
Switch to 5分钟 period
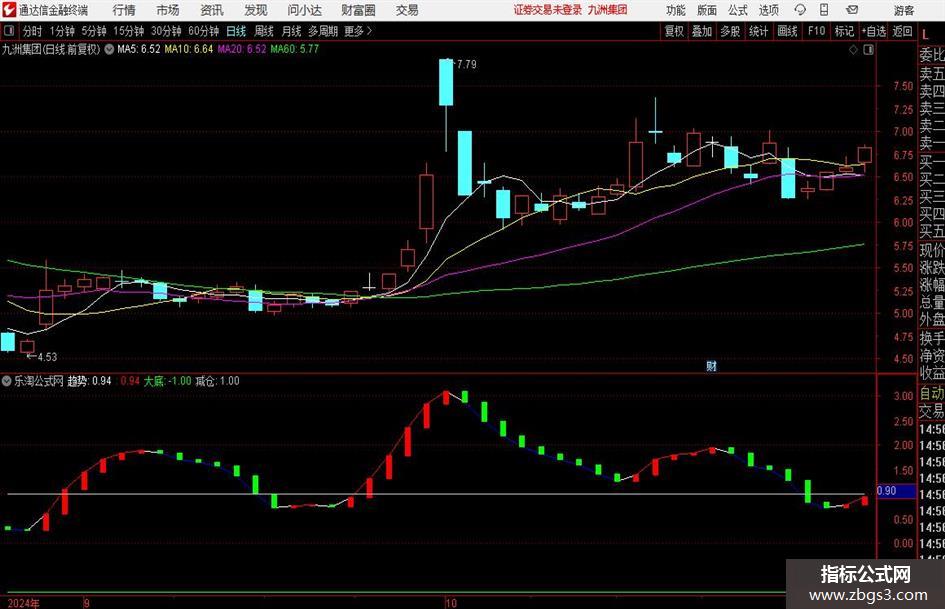coord(93,31)
